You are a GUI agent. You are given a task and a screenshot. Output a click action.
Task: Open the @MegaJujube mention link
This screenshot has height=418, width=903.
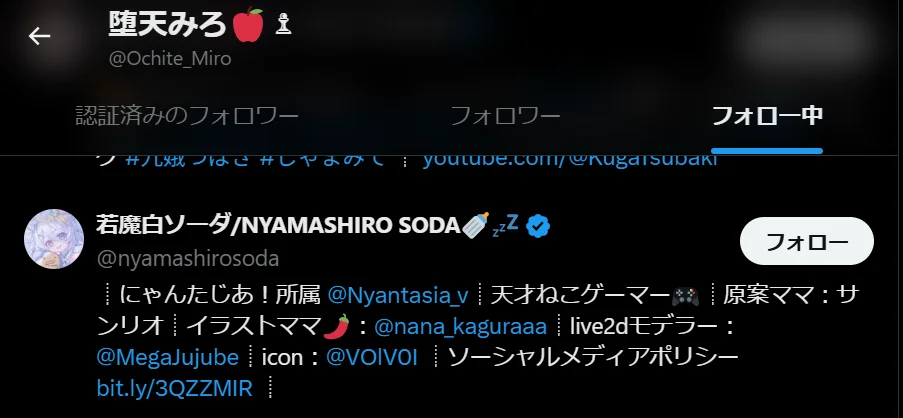coord(168,358)
